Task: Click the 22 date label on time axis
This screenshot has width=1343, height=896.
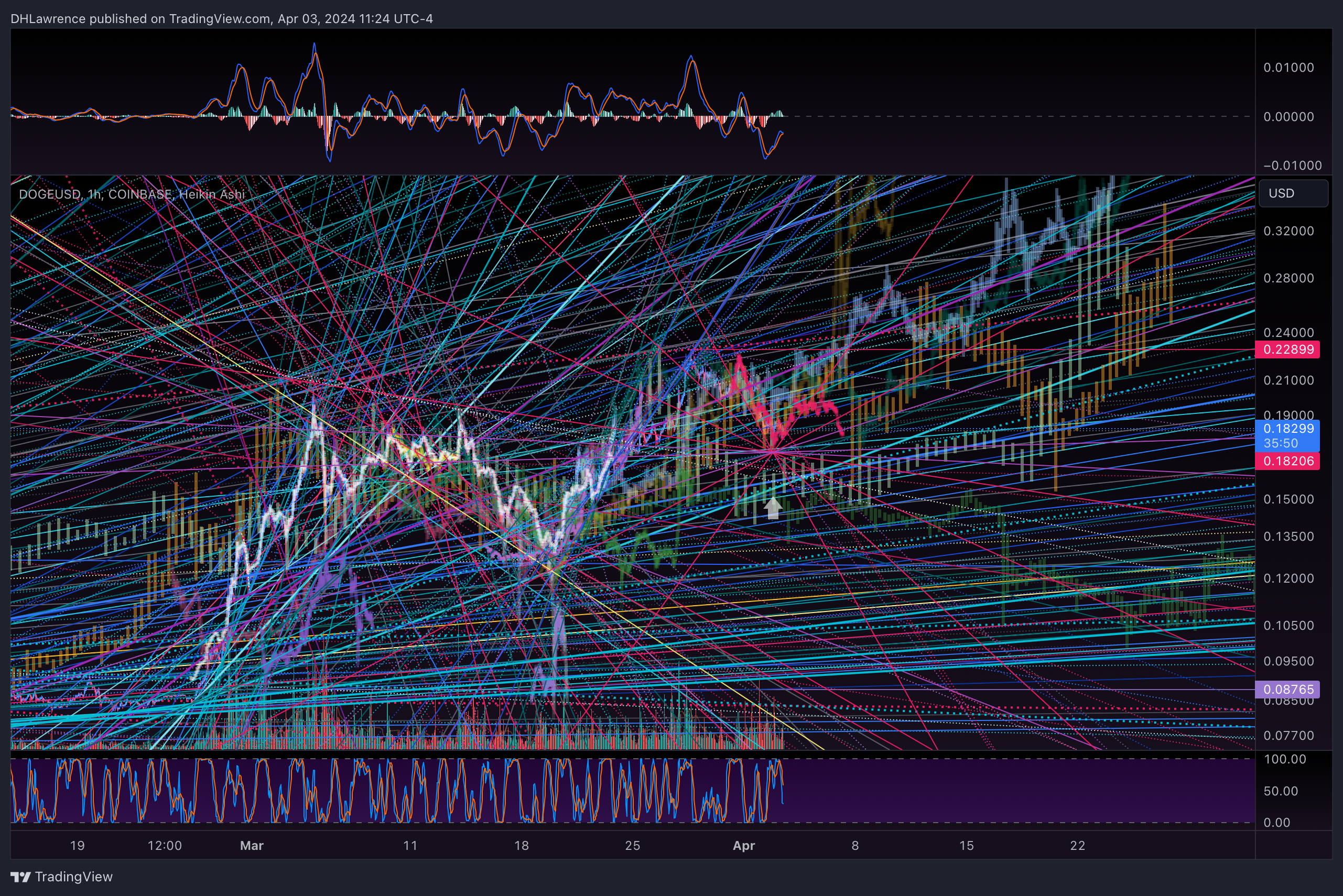Action: point(1078,846)
